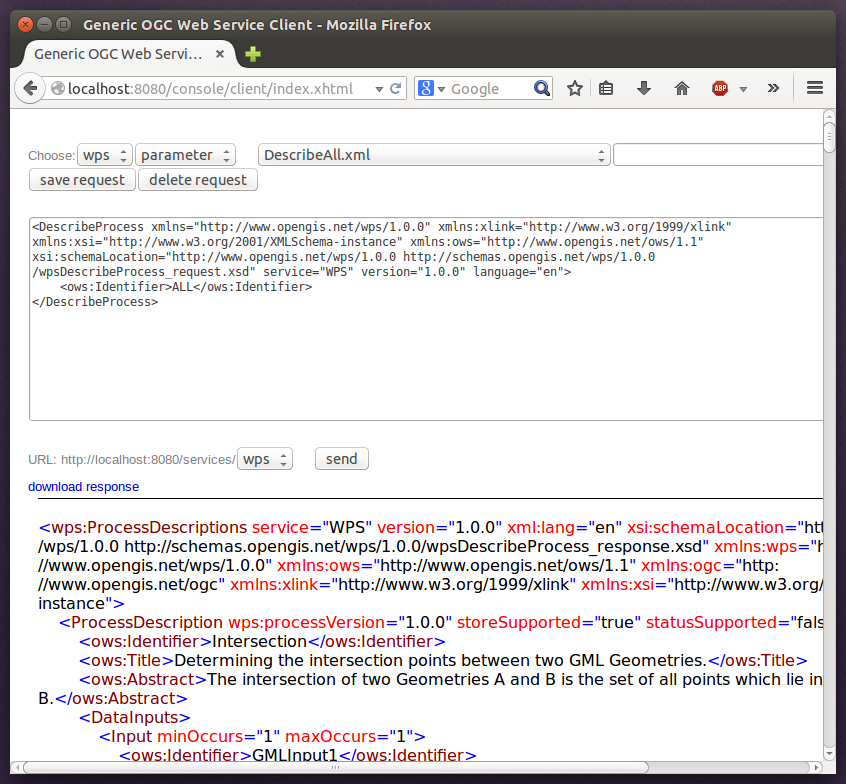This screenshot has height=784, width=846.
Task: Reload the page with the refresh icon
Action: (x=394, y=88)
